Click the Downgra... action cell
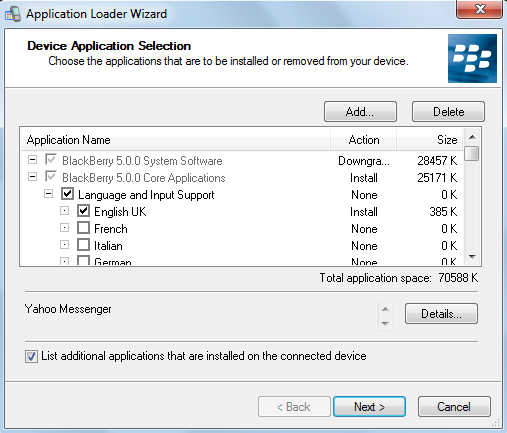 364,161
